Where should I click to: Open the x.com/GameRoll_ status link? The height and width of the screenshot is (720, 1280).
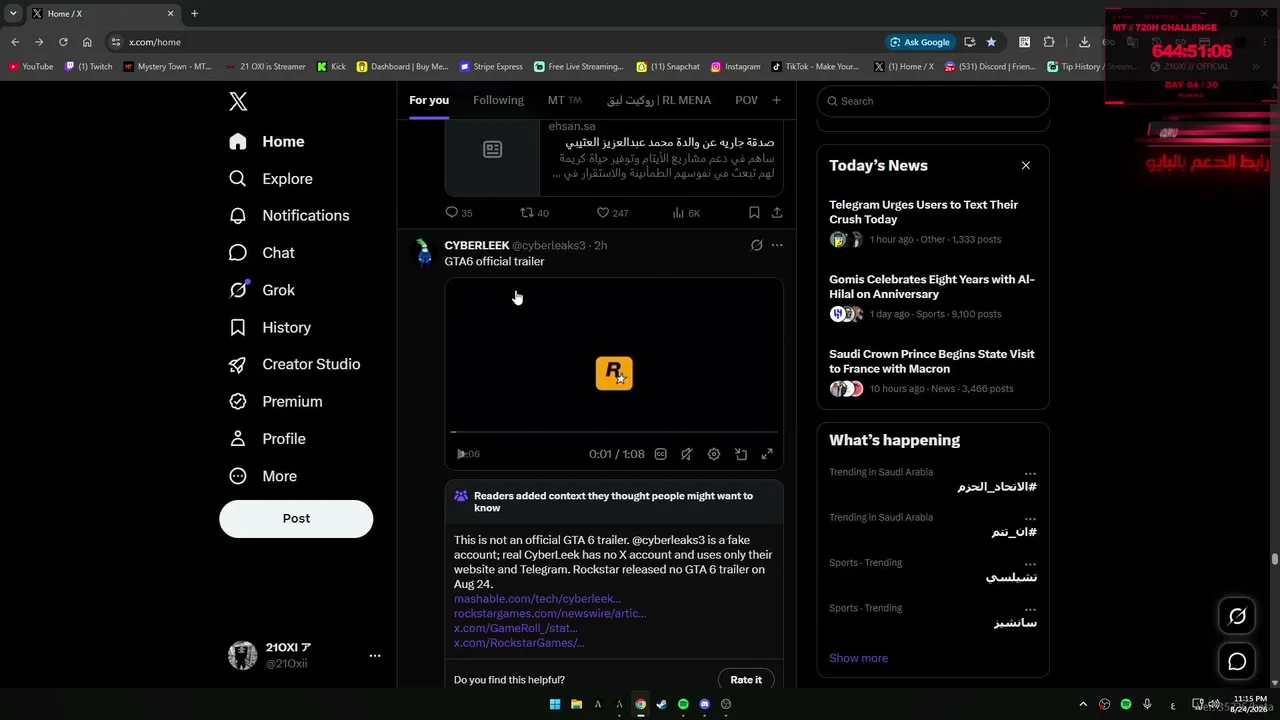(516, 628)
